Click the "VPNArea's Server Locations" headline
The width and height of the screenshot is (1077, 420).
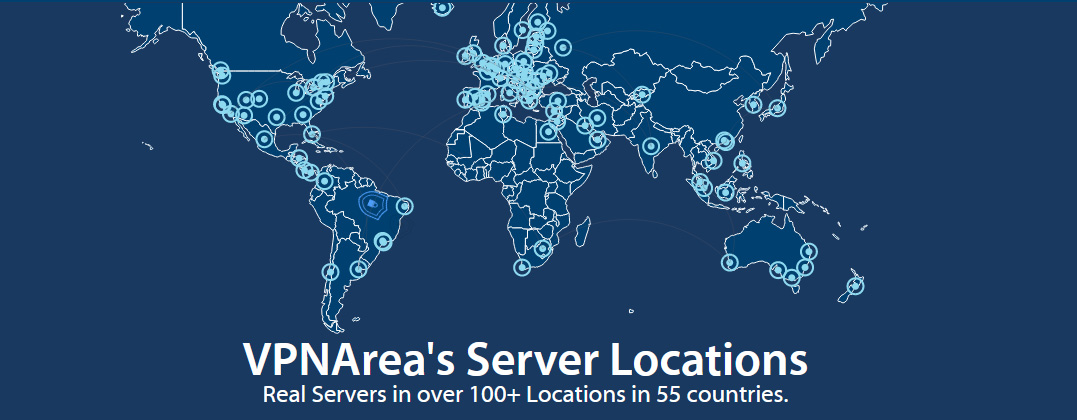525,360
